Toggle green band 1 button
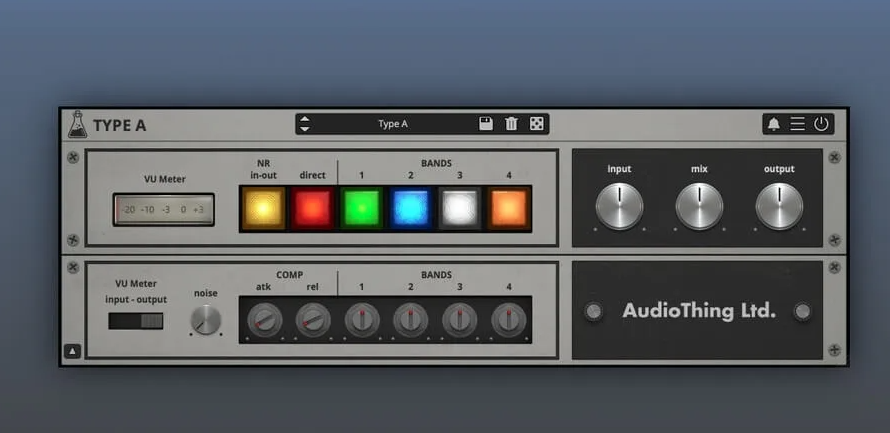The image size is (890, 433). (361, 208)
